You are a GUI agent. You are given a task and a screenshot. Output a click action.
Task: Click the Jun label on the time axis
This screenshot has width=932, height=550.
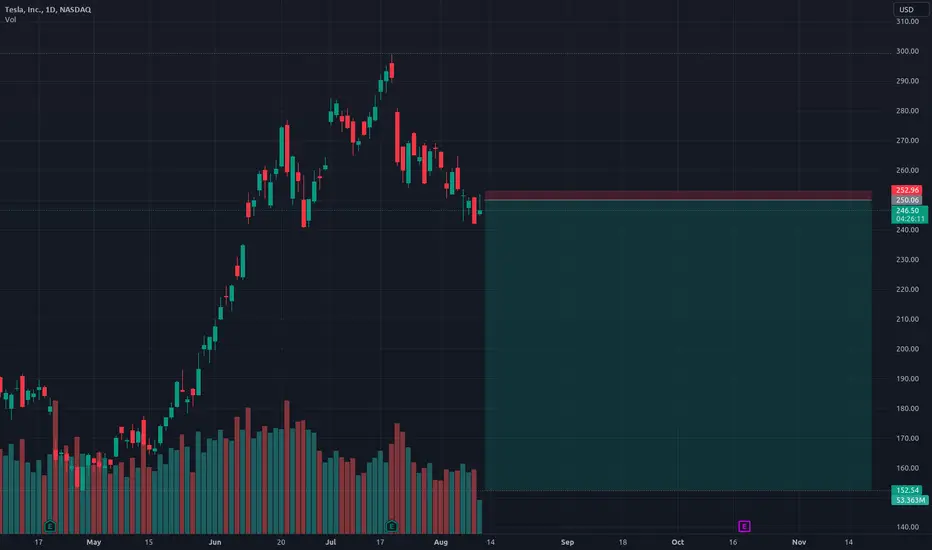[x=215, y=542]
